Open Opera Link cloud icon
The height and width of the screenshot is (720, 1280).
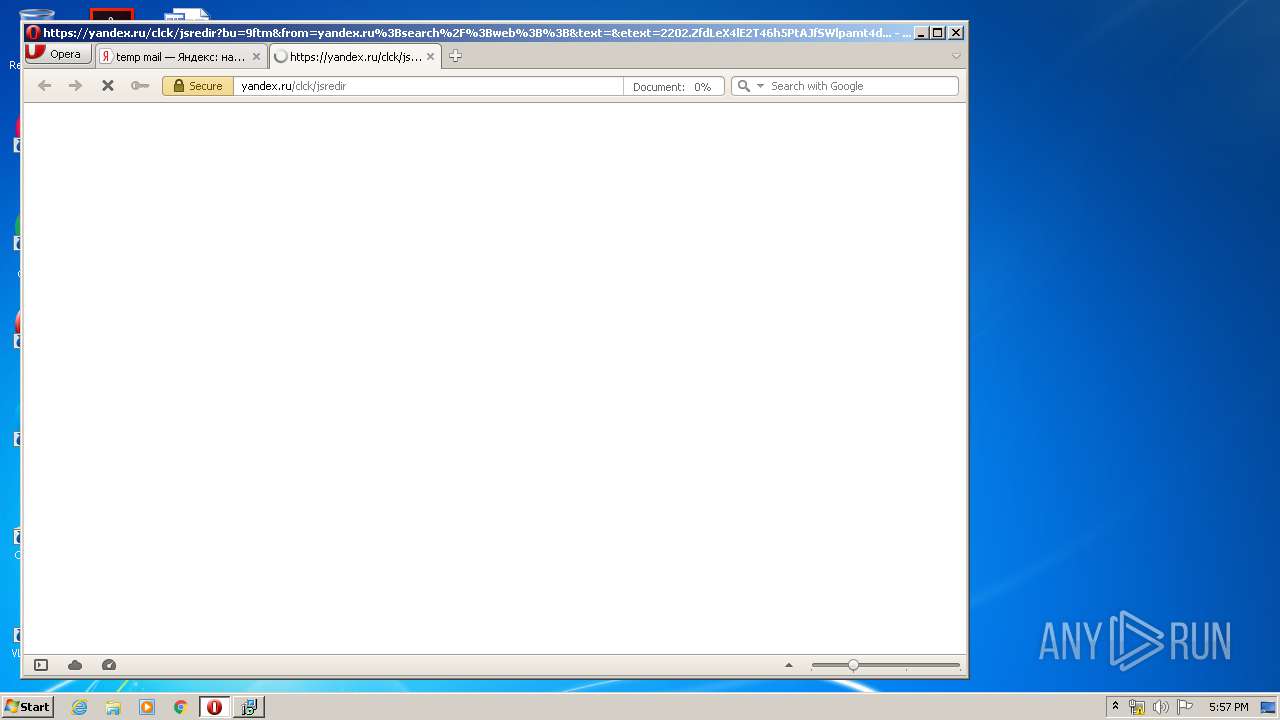coord(75,665)
